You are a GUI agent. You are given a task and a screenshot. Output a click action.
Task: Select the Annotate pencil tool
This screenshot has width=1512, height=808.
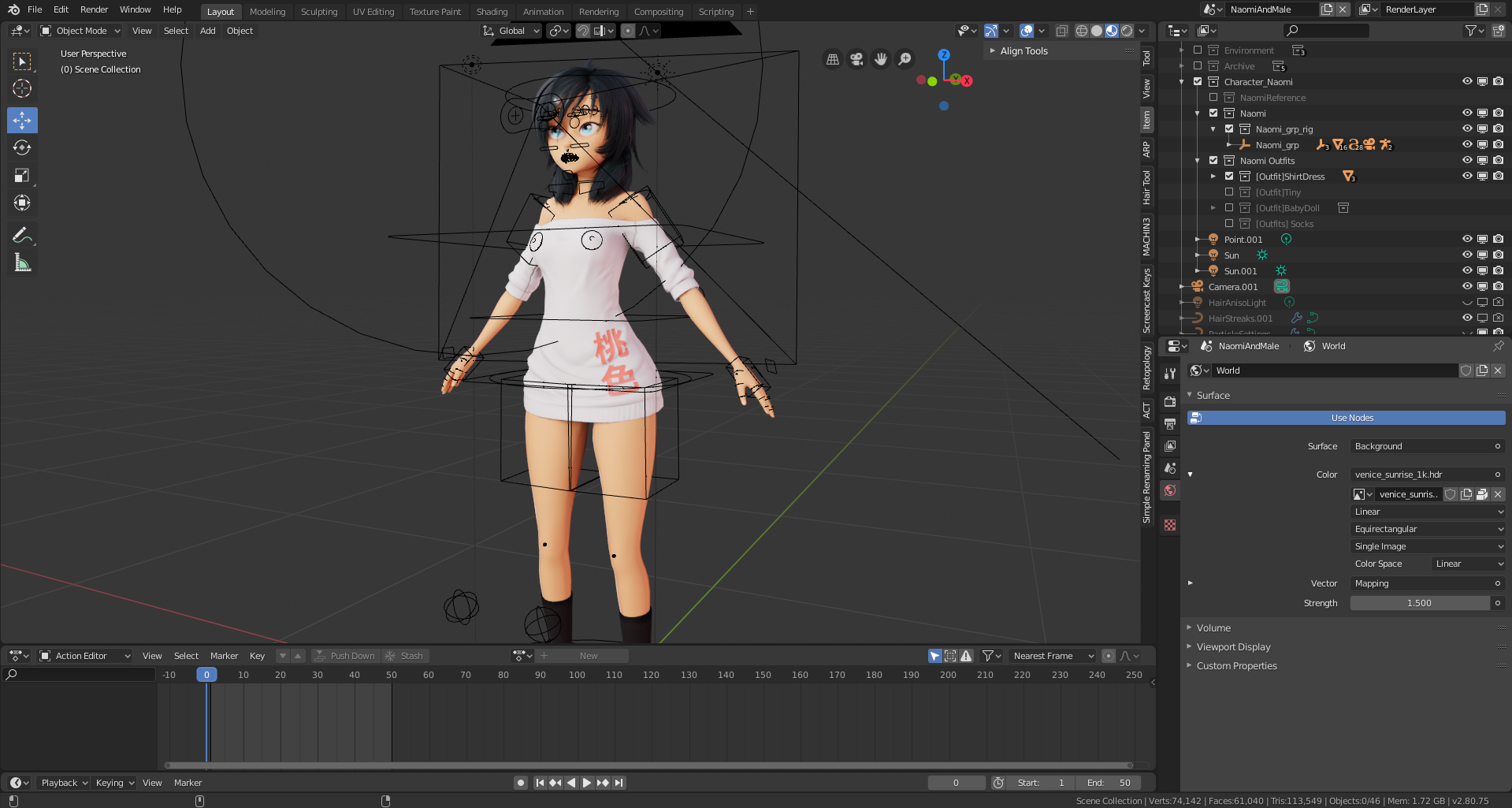pos(22,235)
